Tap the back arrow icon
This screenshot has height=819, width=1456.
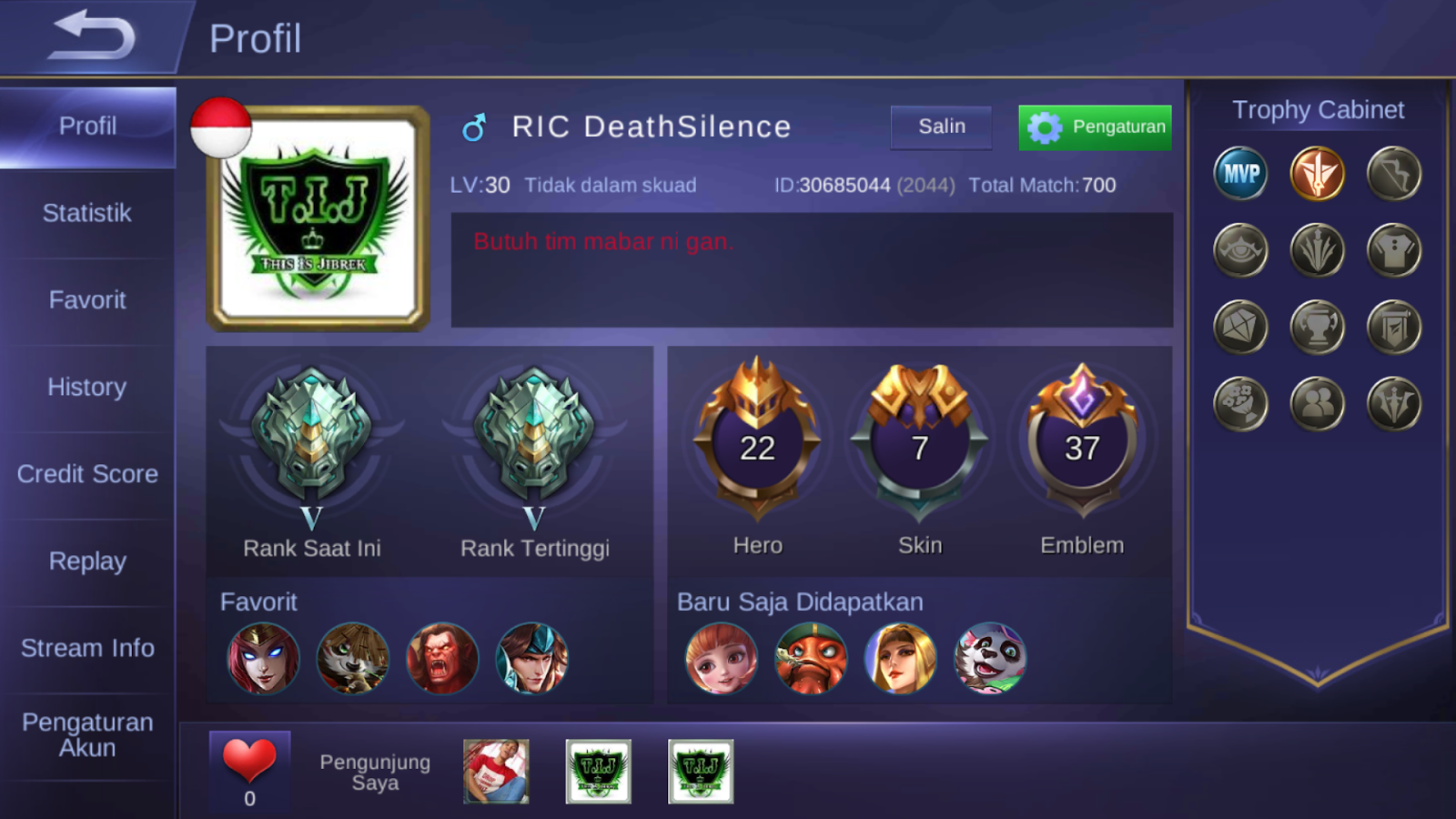click(91, 35)
